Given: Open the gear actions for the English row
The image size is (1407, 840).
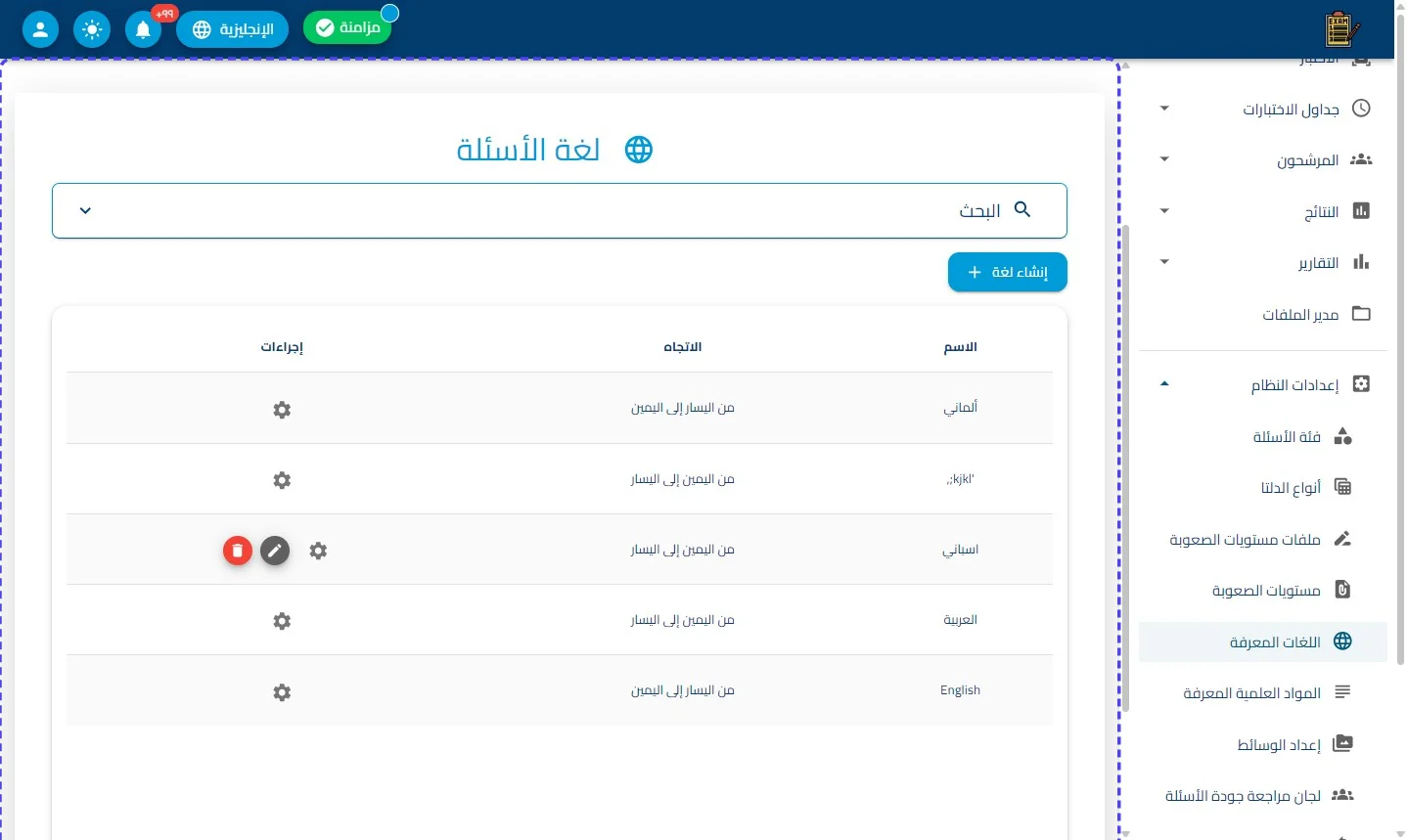Looking at the screenshot, I should [282, 692].
